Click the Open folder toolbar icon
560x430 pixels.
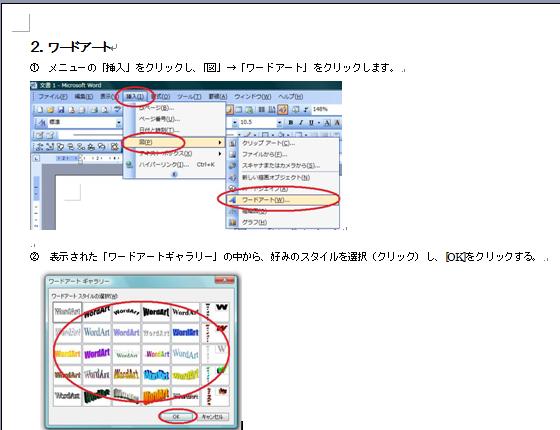(x=50, y=109)
